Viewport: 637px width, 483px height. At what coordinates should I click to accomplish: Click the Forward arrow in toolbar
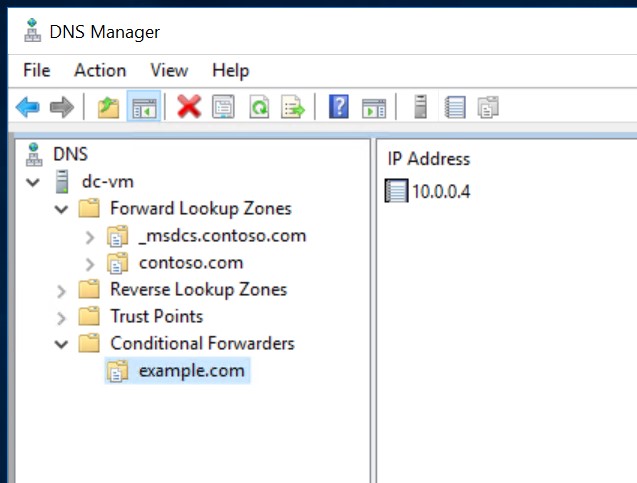pyautogui.click(x=62, y=107)
